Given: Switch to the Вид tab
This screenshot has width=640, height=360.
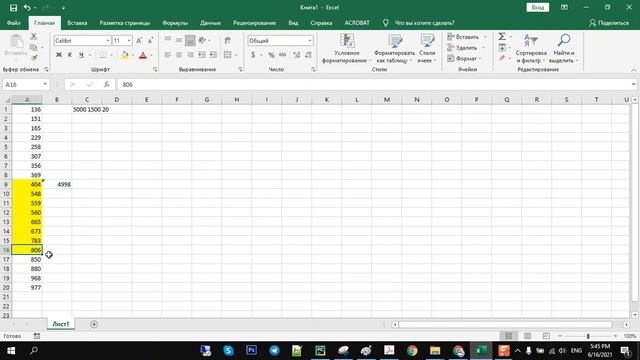Looking at the screenshot, I should pyautogui.click(x=293, y=23).
